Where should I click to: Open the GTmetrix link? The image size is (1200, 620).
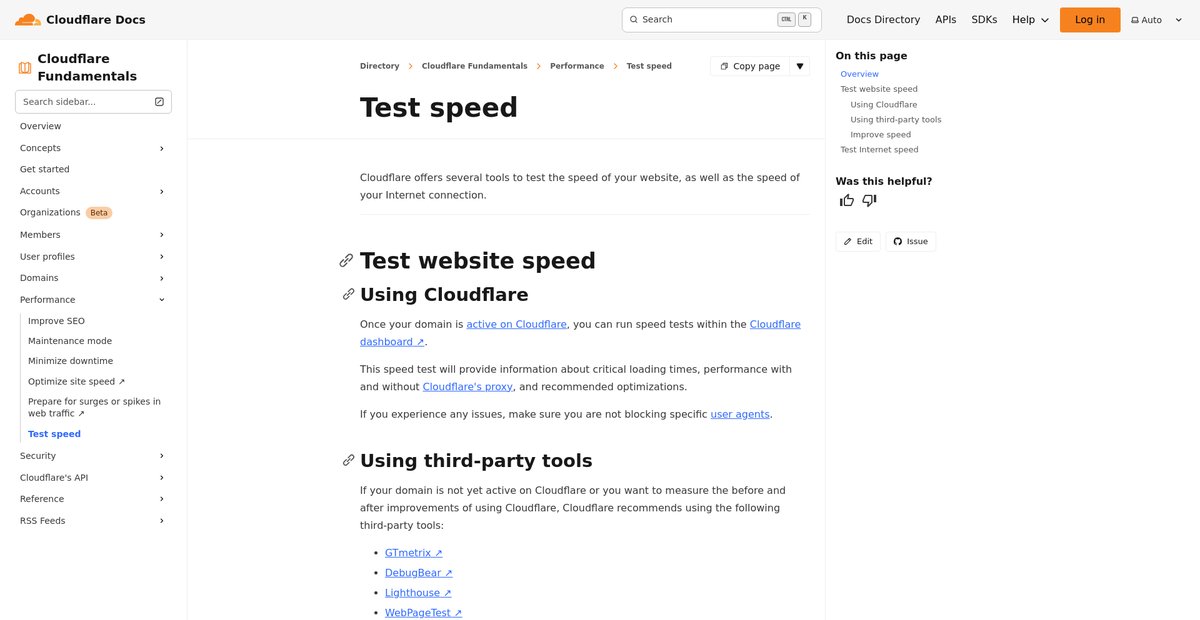click(x=414, y=553)
